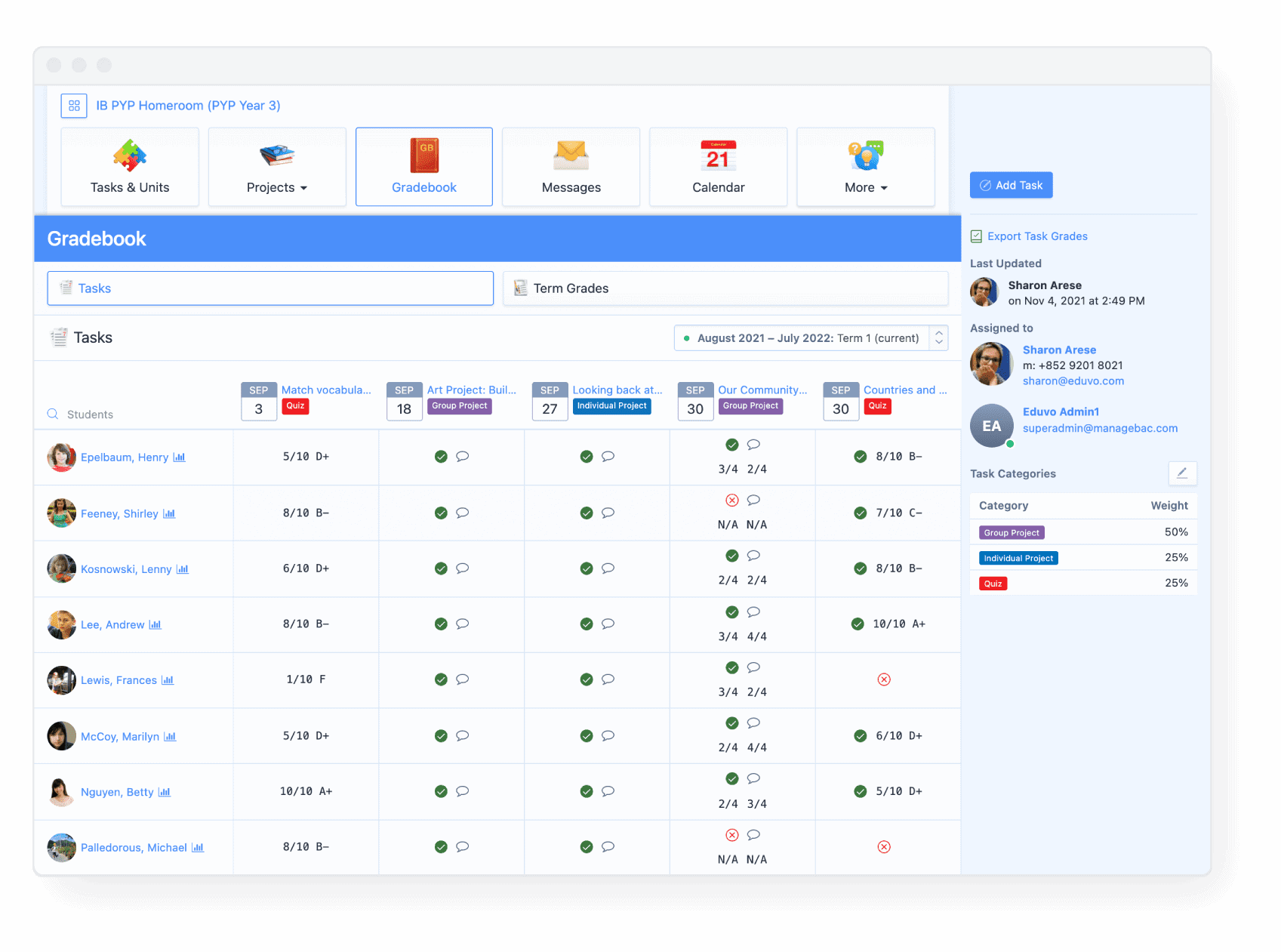1281x952 pixels.
Task: Open comment bubble for McCoy Looking back task
Action: coord(608,735)
